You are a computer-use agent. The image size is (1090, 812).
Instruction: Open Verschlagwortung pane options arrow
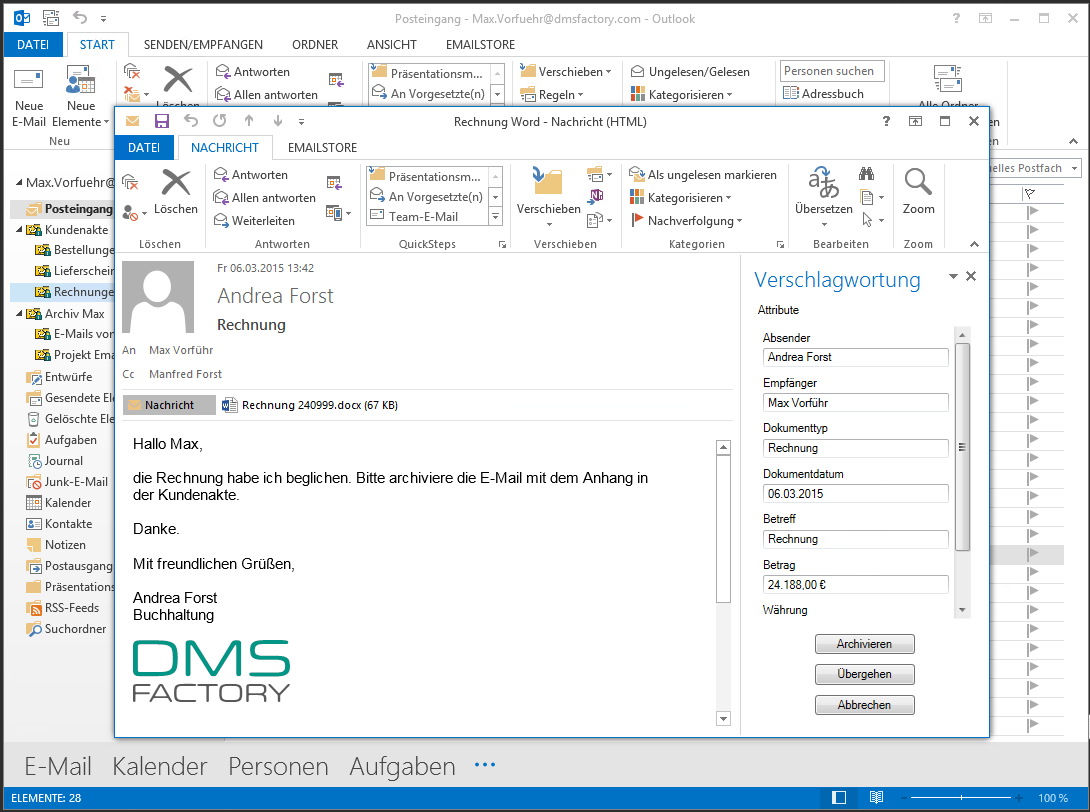pos(953,277)
